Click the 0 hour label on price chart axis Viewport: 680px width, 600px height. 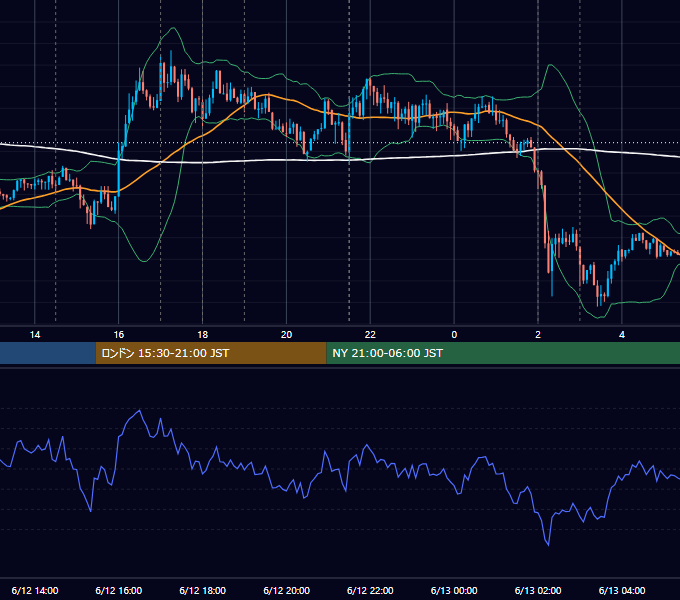[454, 335]
